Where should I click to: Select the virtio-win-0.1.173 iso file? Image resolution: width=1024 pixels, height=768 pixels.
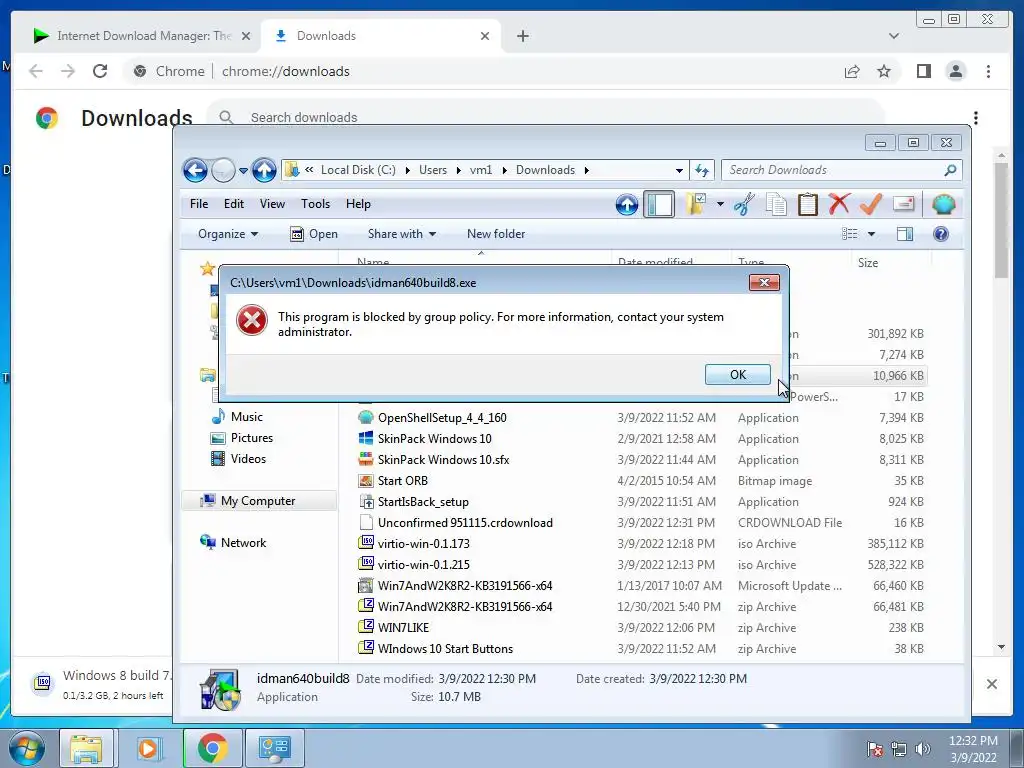[x=423, y=543]
